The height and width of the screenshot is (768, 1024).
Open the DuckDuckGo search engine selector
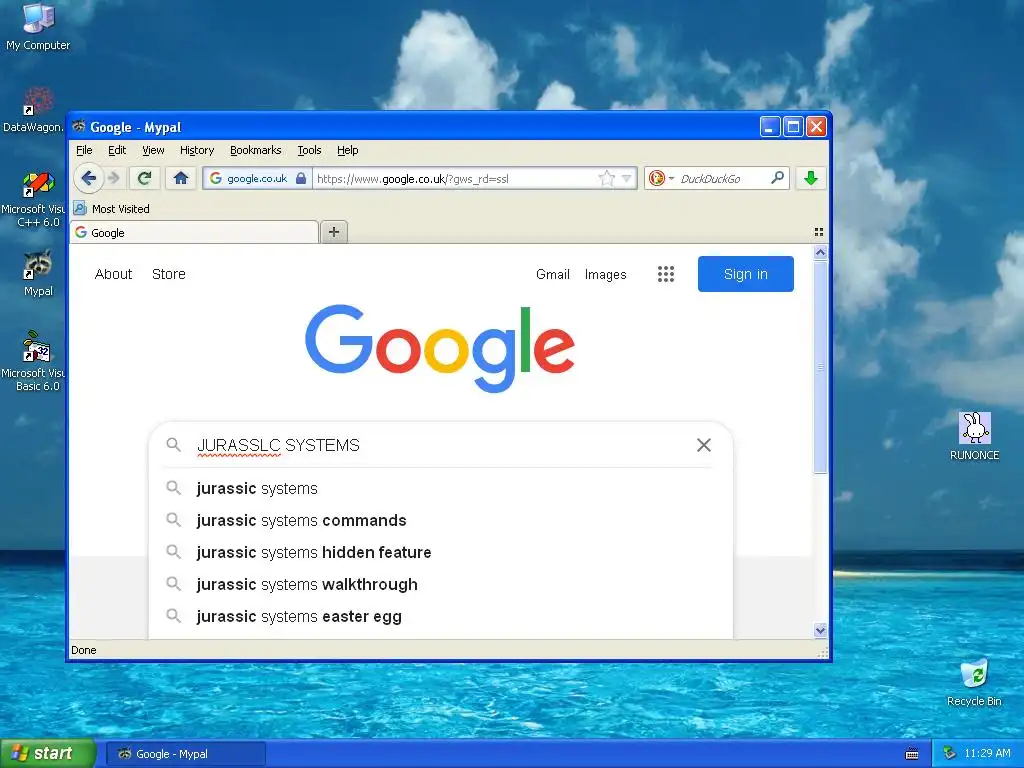coord(661,178)
